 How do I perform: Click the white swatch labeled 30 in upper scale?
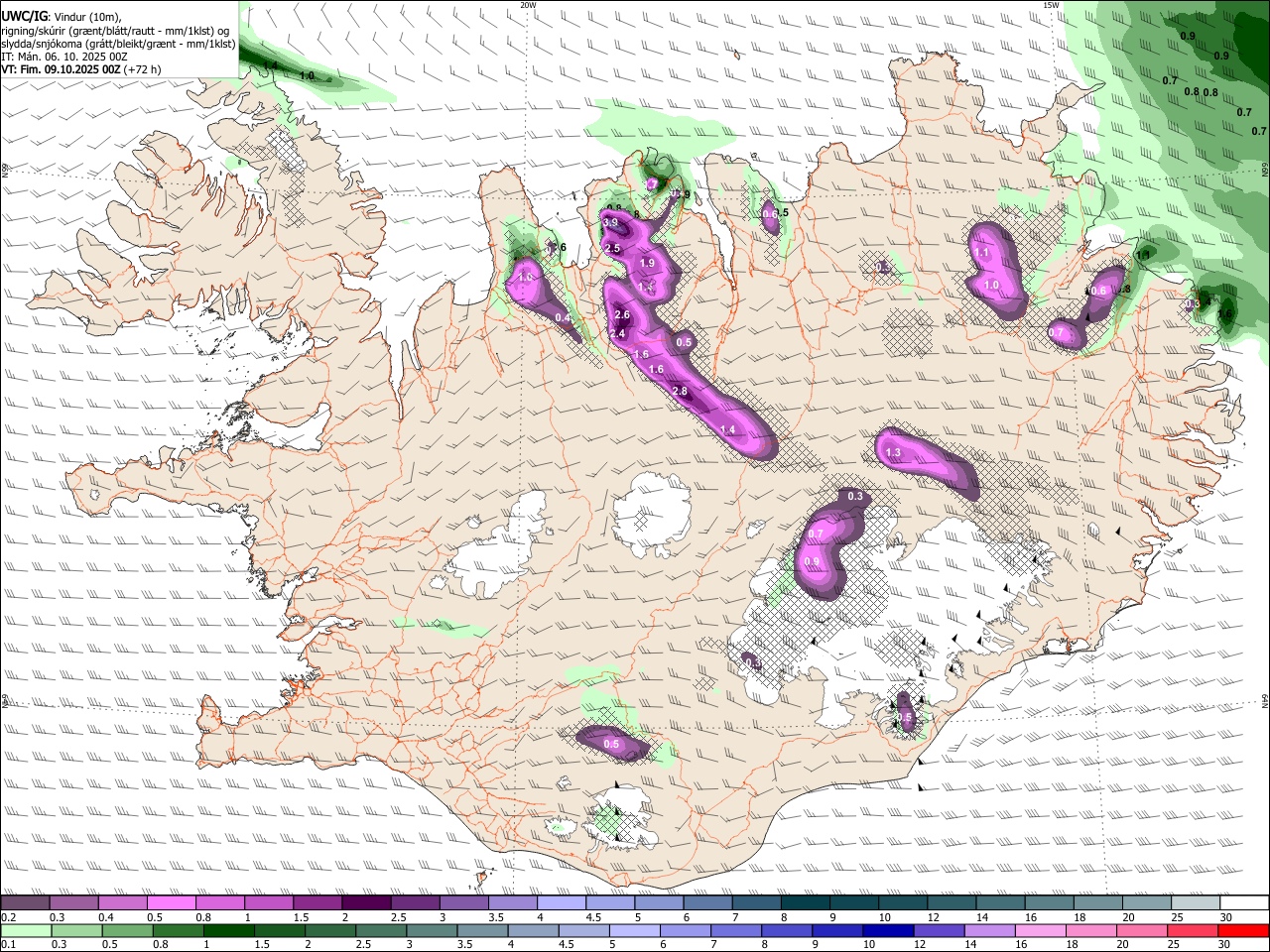coord(1245,903)
